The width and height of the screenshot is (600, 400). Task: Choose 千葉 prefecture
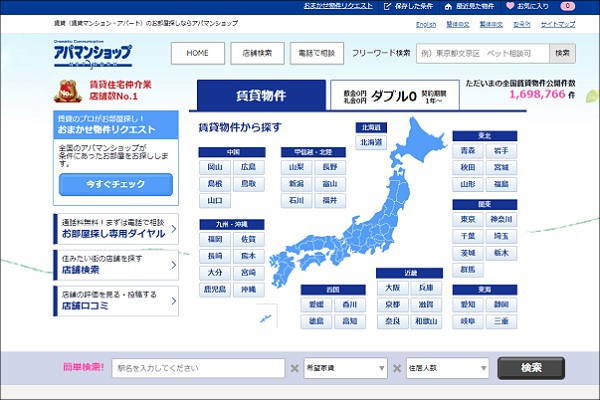click(x=468, y=236)
